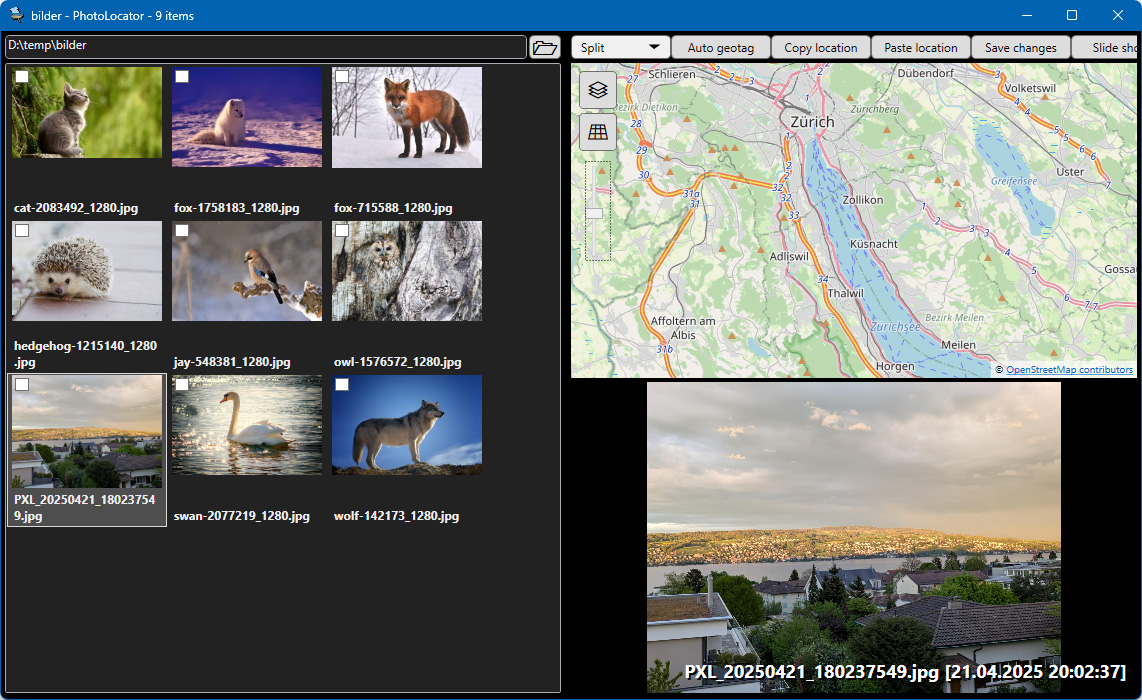
Task: Select the jay bird thumbnail
Action: (247, 271)
